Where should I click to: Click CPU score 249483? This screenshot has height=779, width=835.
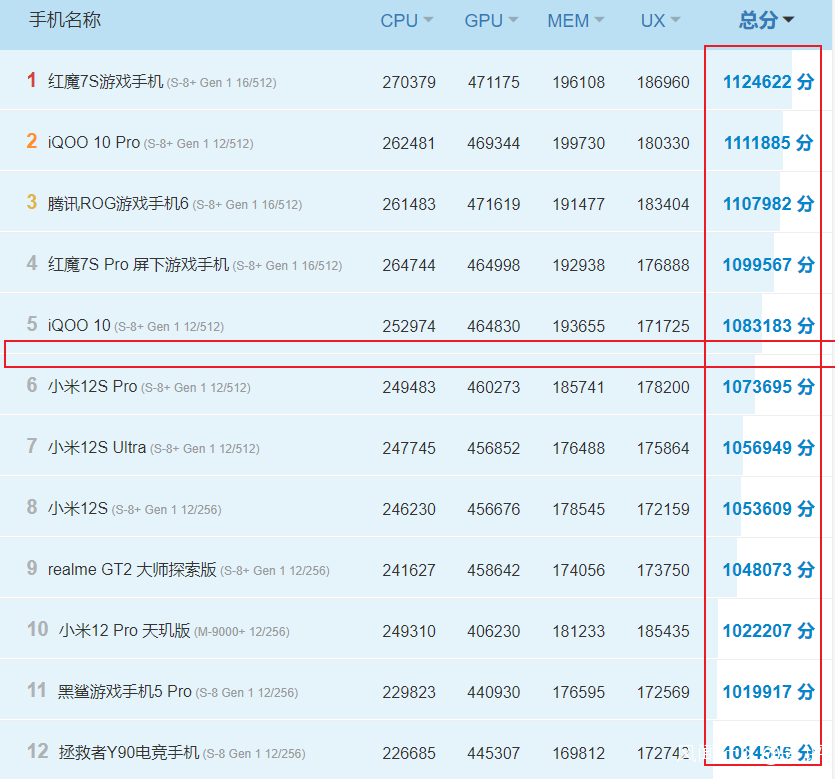408,387
